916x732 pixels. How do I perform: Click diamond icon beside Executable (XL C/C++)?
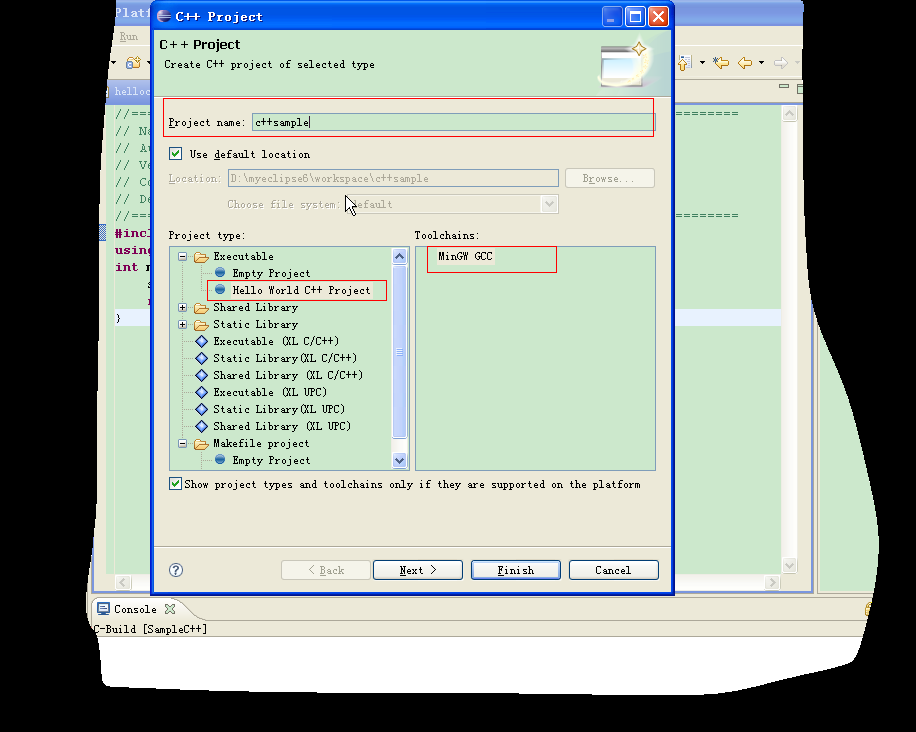(202, 341)
